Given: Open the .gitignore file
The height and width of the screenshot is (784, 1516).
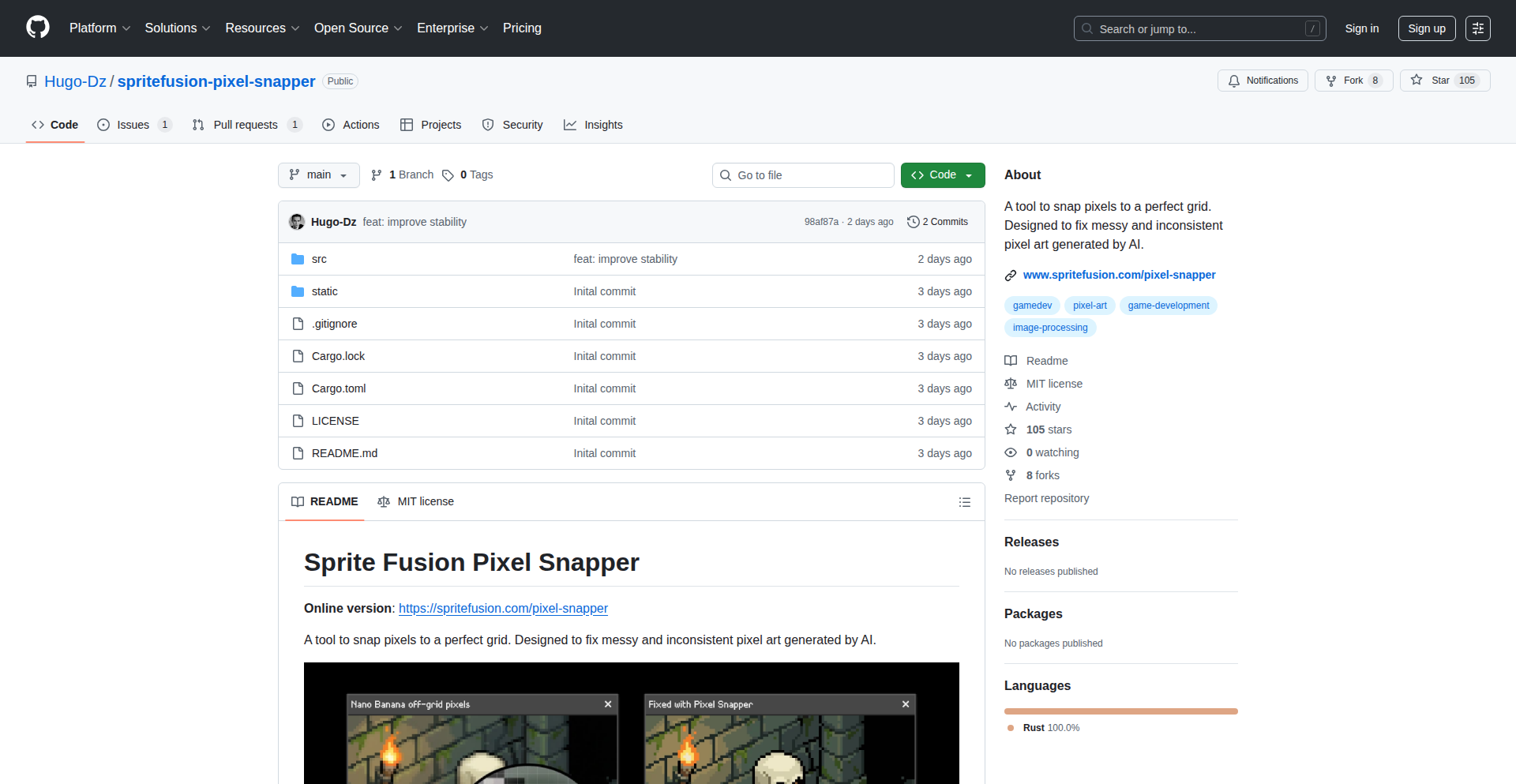Looking at the screenshot, I should [x=334, y=324].
